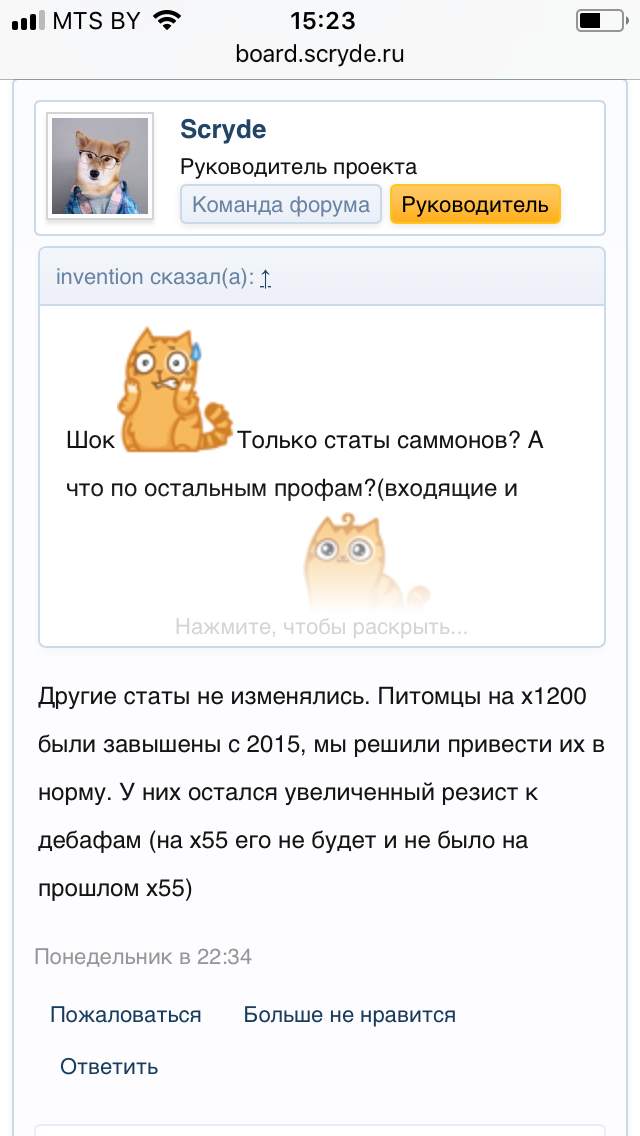Open the Scryde profile username link
Viewport: 640px width, 1136px height.
pos(222,129)
